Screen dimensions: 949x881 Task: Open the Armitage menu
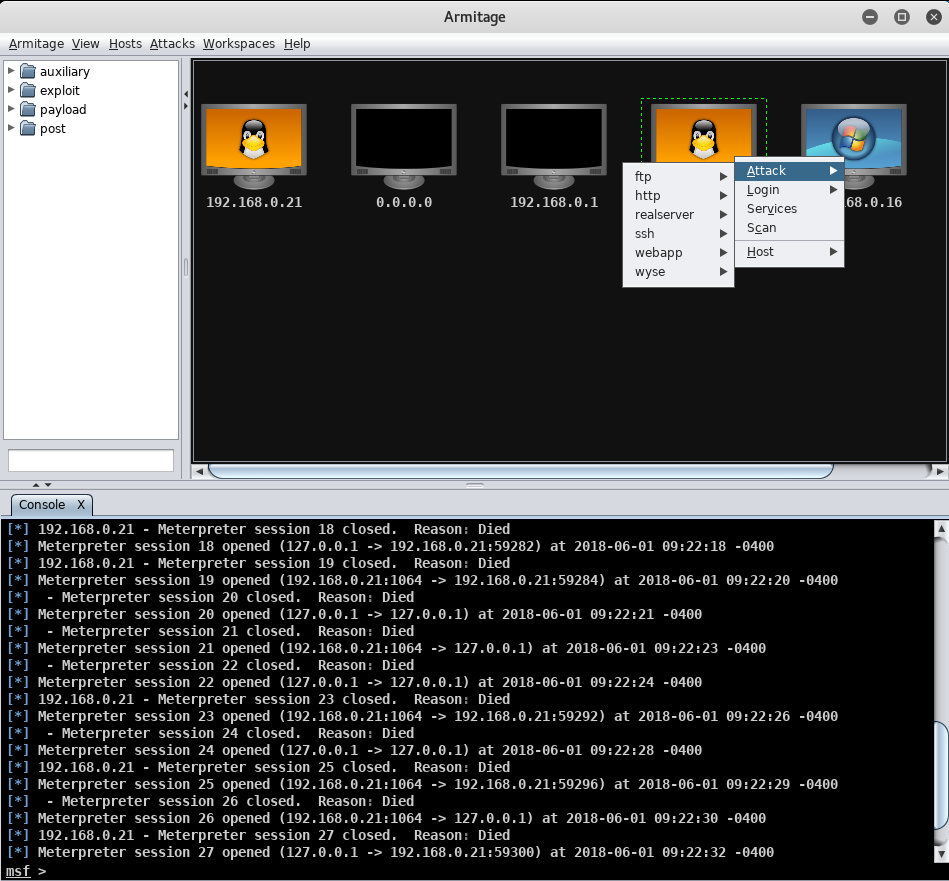pyautogui.click(x=36, y=44)
